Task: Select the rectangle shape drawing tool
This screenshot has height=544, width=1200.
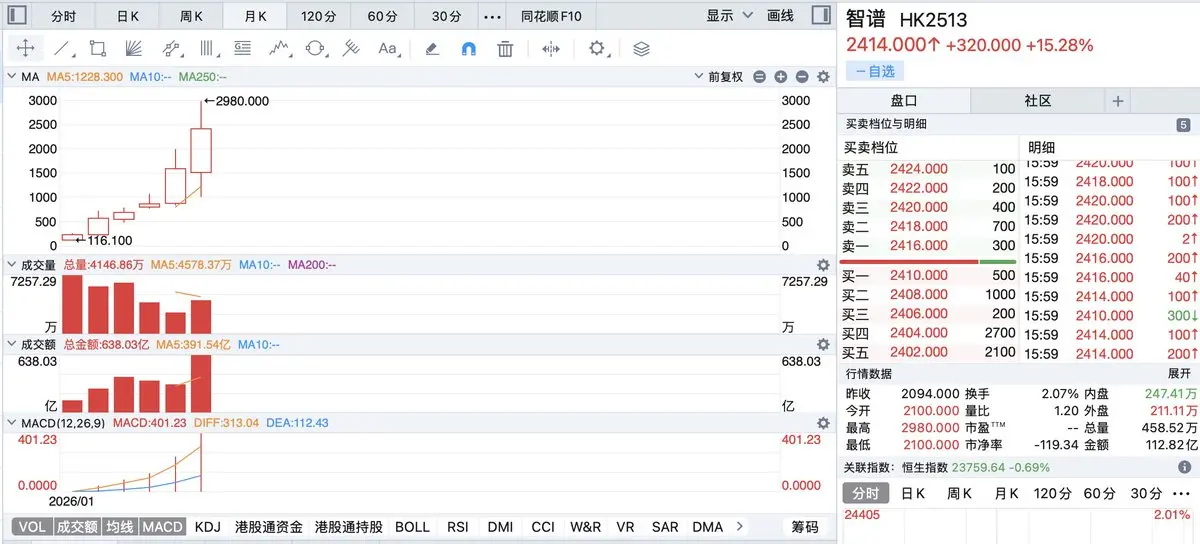Action: click(x=98, y=48)
